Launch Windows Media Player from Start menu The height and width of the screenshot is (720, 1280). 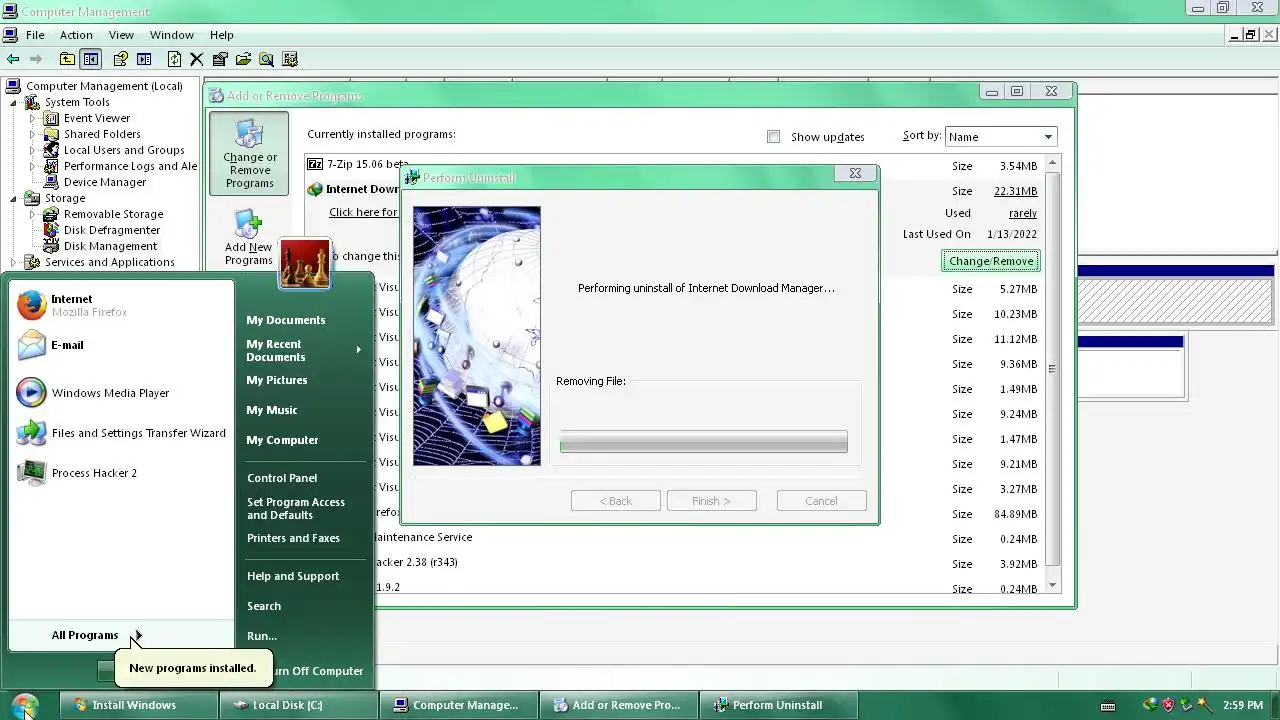pyautogui.click(x=121, y=393)
